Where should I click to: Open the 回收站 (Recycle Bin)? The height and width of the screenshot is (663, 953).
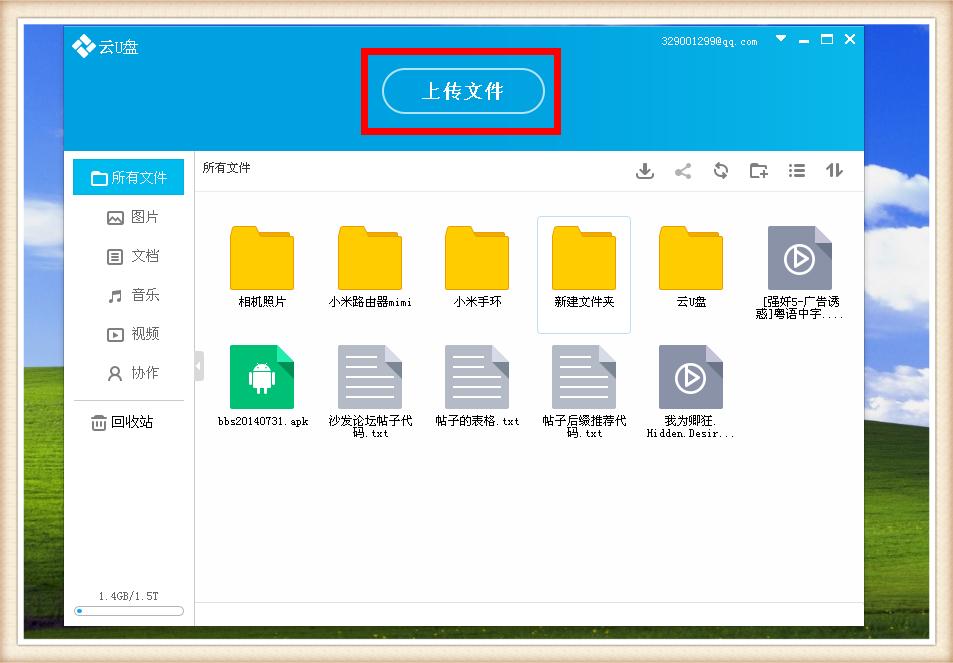[128, 422]
